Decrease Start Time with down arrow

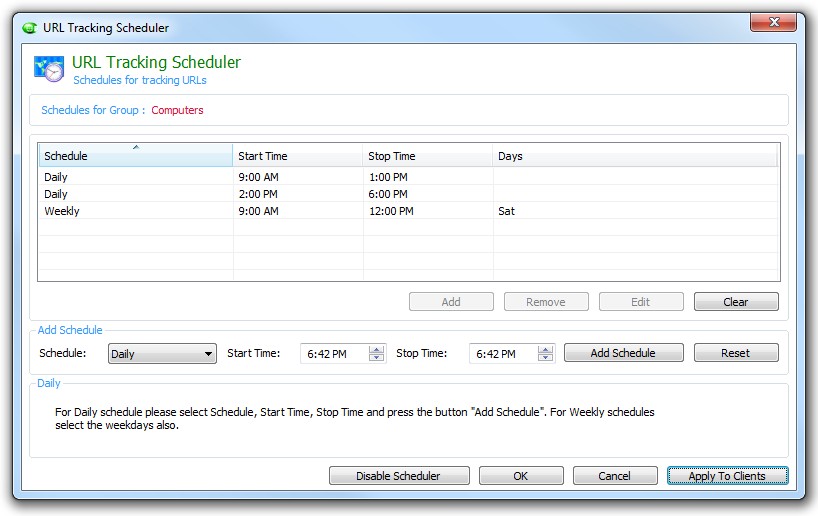376,358
